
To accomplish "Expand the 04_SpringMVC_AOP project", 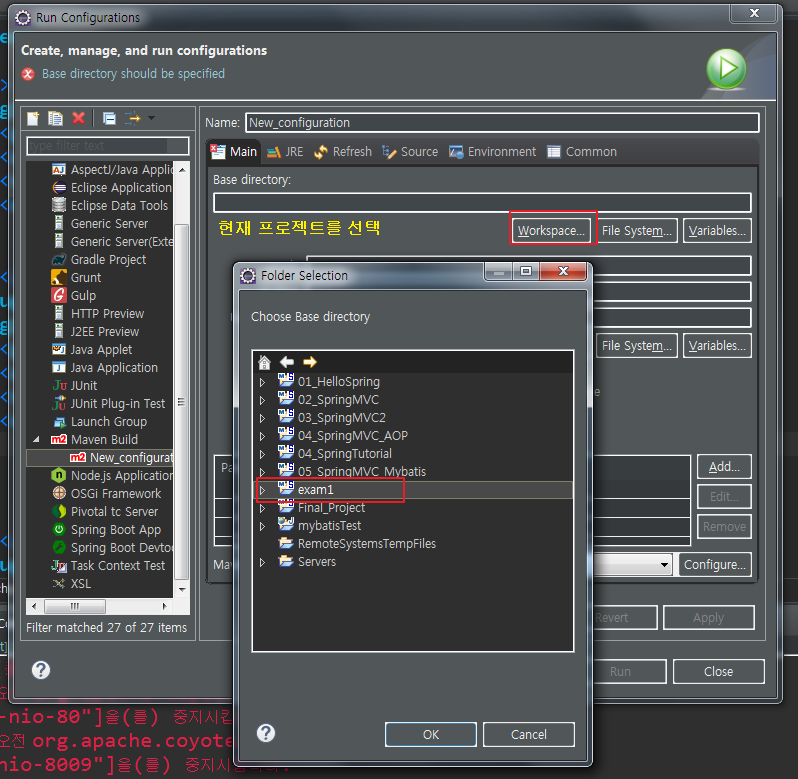I will pos(263,436).
